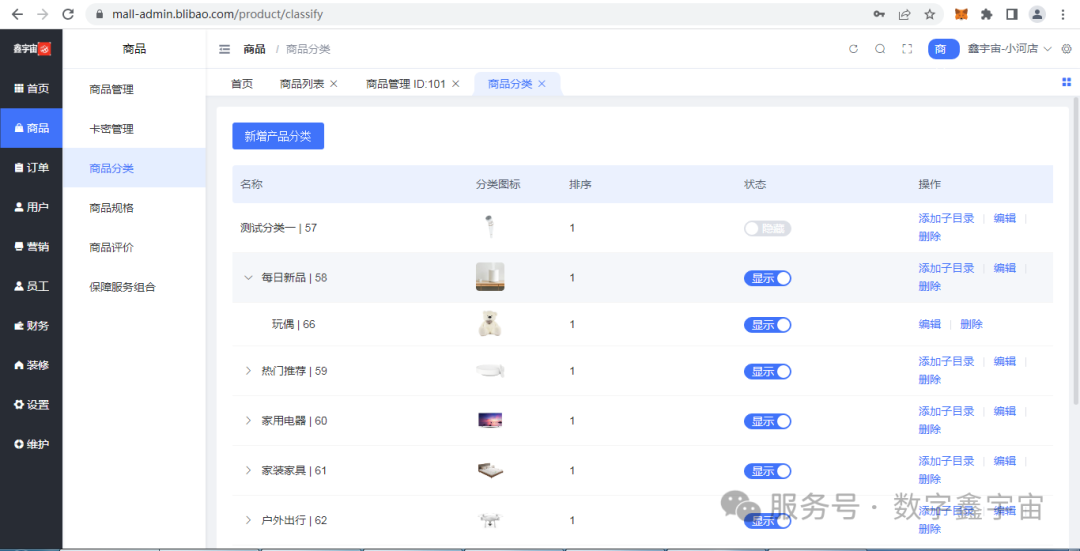Collapse the 每日新品 category row

[x=249, y=278]
